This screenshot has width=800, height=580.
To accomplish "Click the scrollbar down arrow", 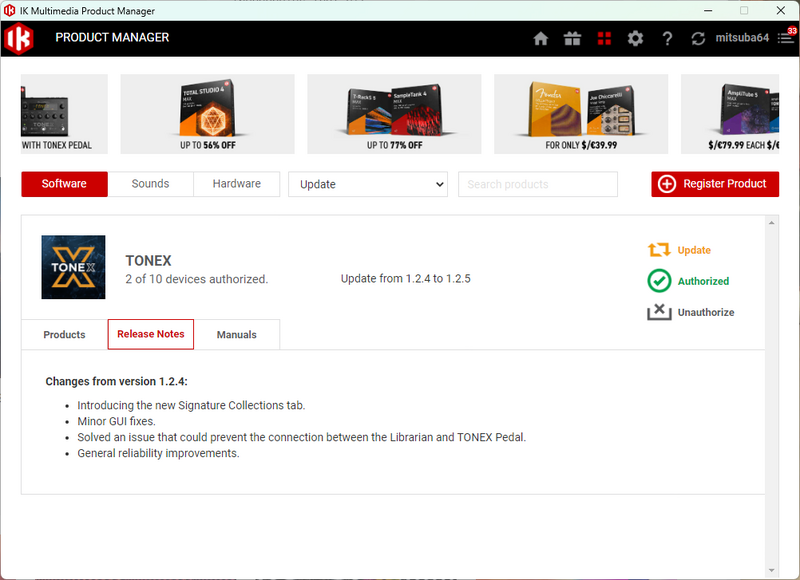I will (x=771, y=570).
